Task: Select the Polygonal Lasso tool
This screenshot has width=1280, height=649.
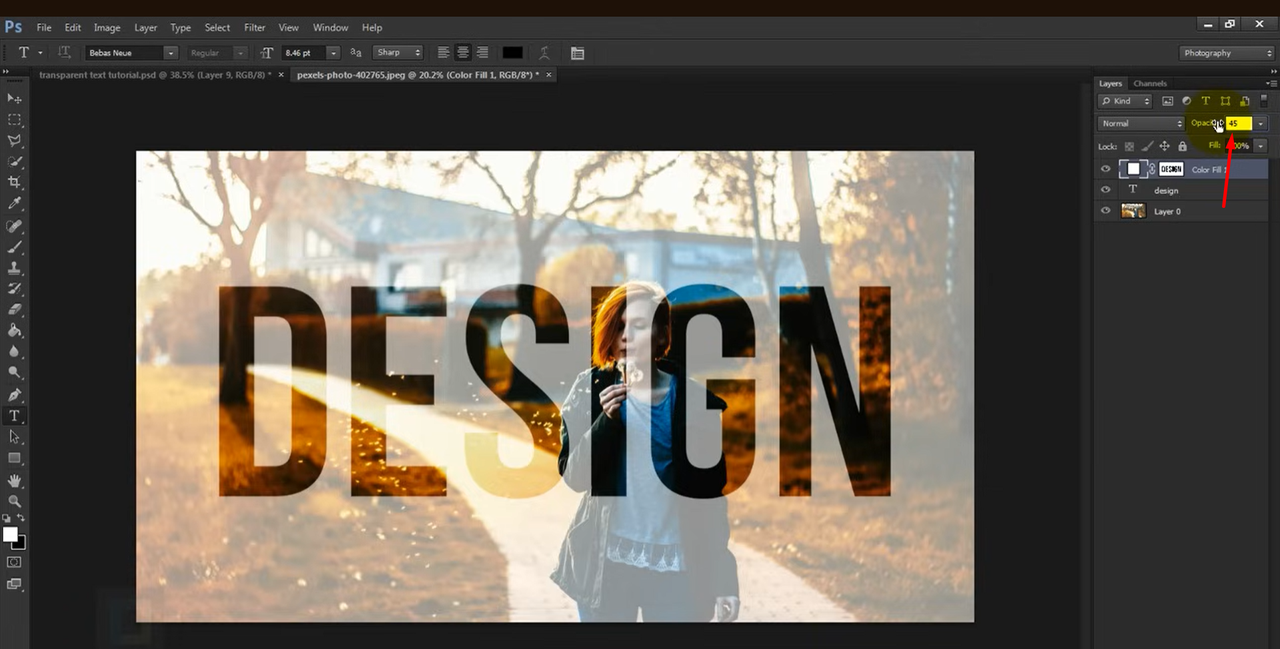Action: (14, 140)
